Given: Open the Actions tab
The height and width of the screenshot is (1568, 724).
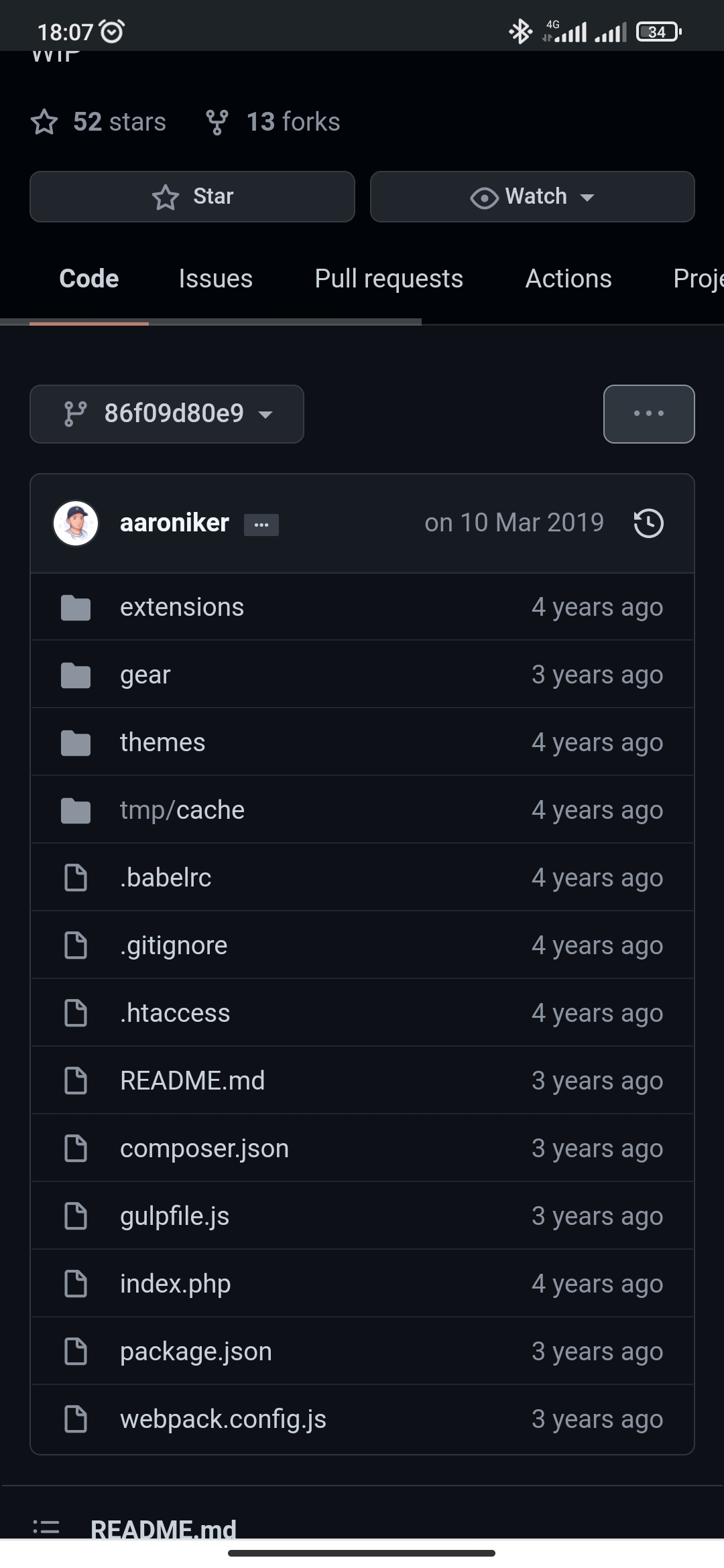Looking at the screenshot, I should click(568, 279).
